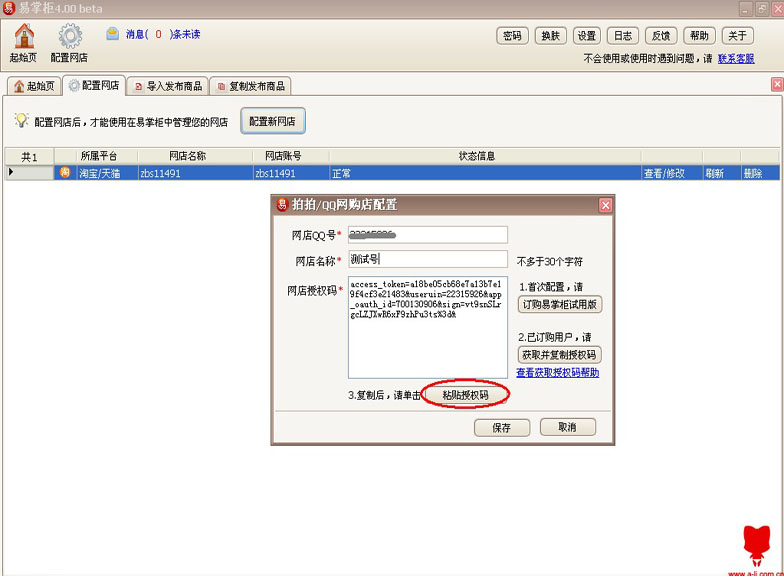This screenshot has height=576, width=784.
Task: Close the 拍拍/QQ网购店配置 dialog
Action: click(x=605, y=205)
